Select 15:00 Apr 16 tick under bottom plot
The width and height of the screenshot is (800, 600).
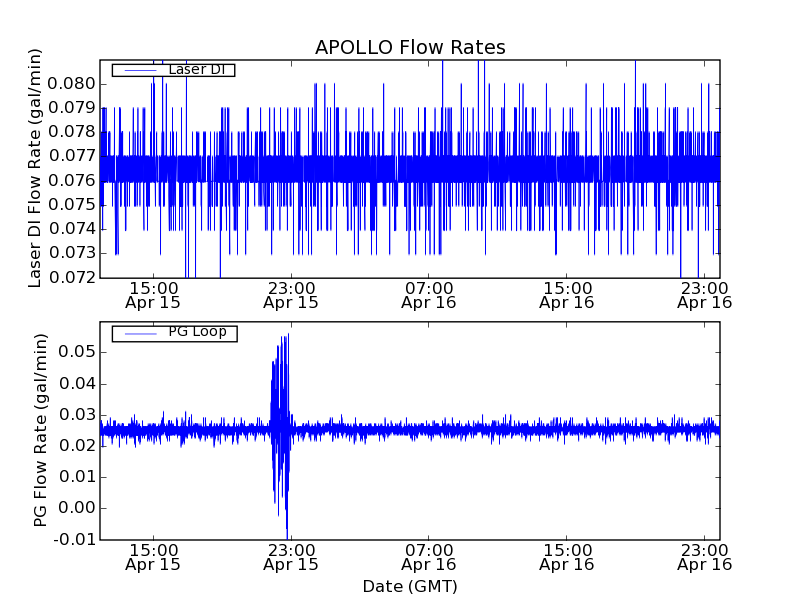[x=567, y=557]
